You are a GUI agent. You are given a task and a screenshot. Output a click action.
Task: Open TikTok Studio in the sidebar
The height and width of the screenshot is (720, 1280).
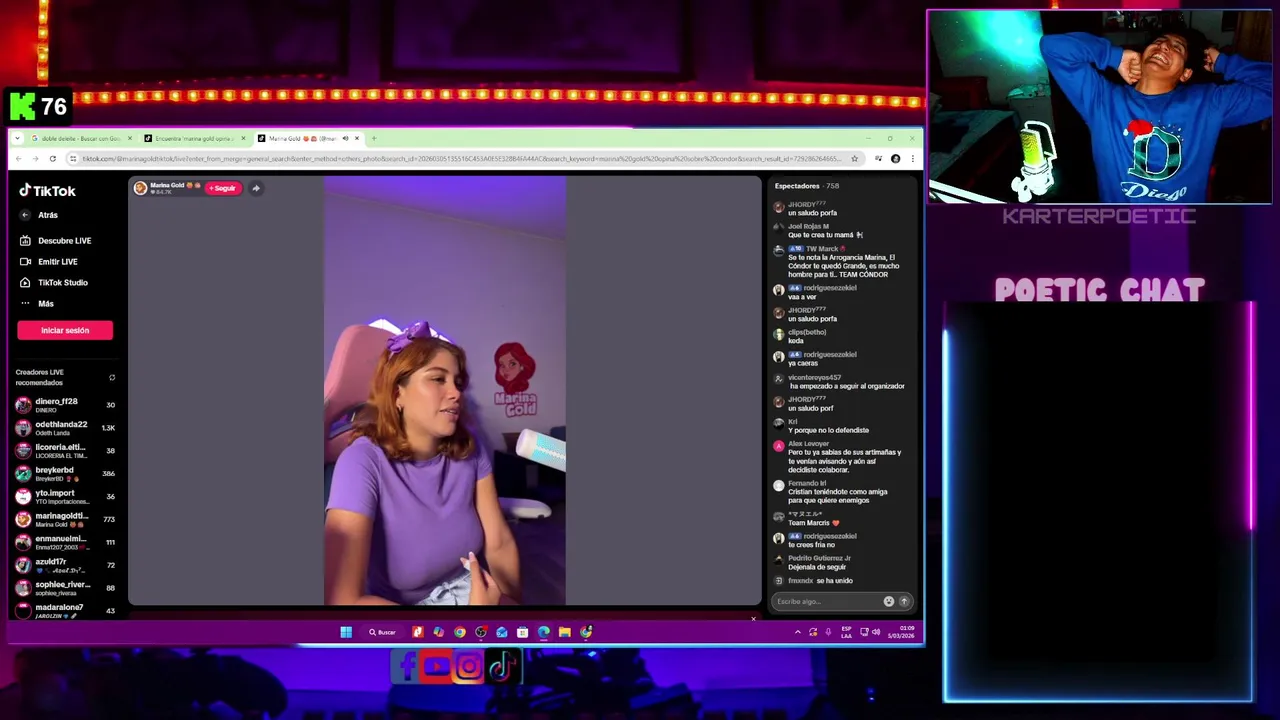(x=54, y=283)
